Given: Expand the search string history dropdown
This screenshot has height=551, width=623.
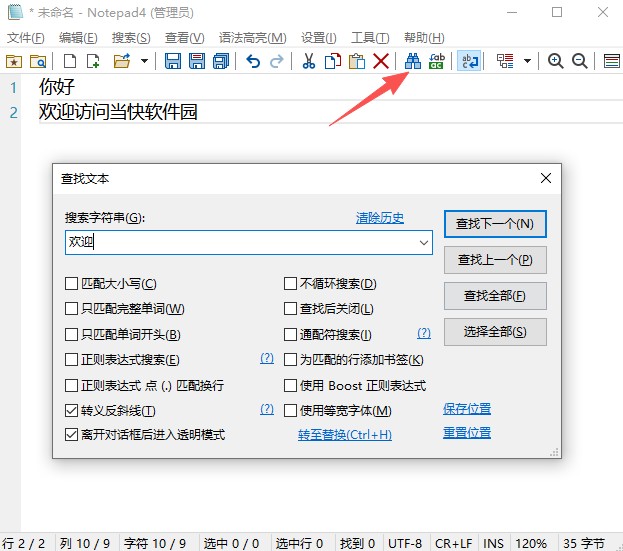Looking at the screenshot, I should (424, 242).
